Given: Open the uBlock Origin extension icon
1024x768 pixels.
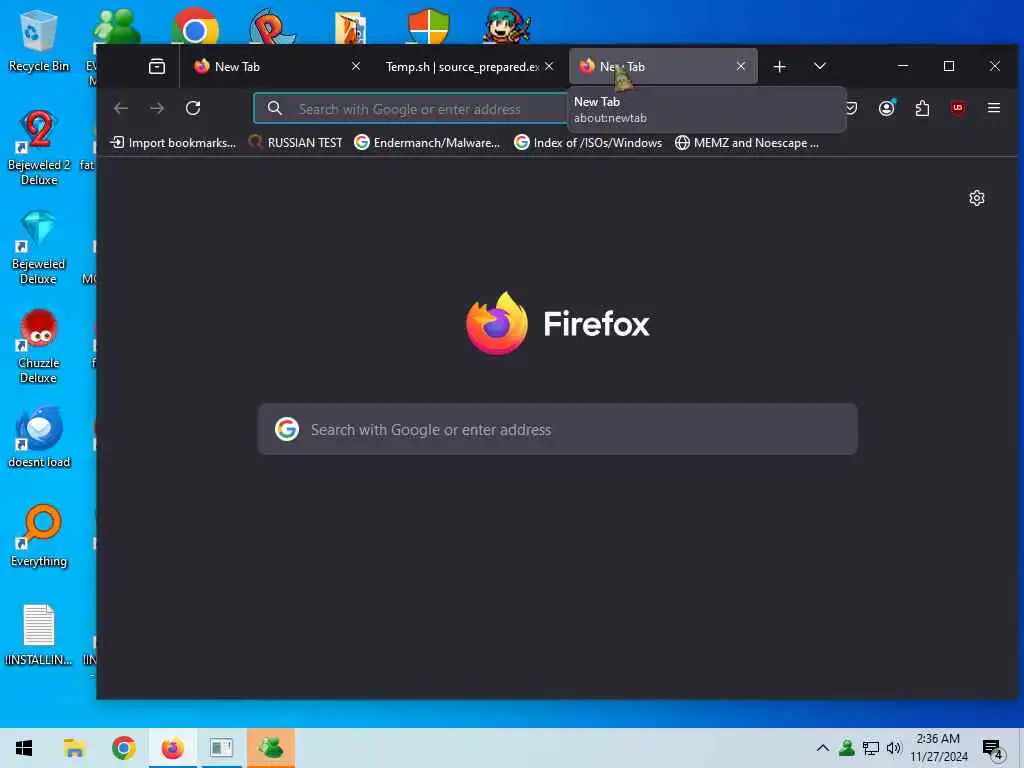Looking at the screenshot, I should point(958,108).
